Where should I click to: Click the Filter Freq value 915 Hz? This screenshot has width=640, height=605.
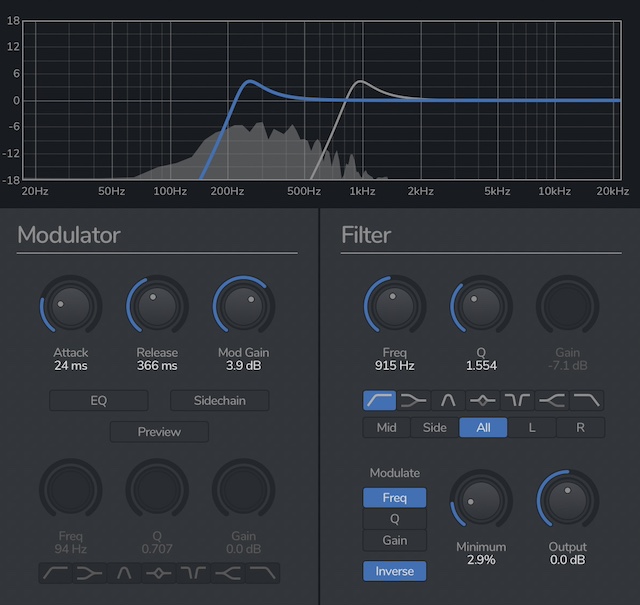394,366
